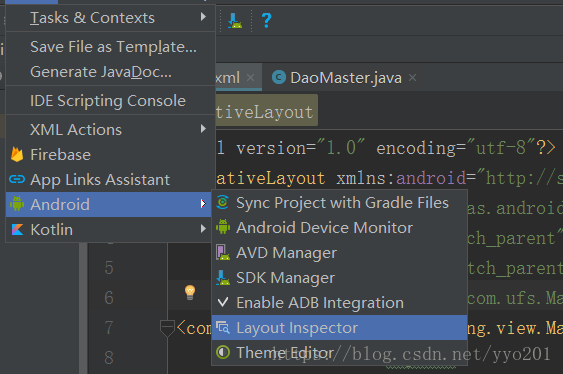Close the DaoMaster.java tab

413,77
